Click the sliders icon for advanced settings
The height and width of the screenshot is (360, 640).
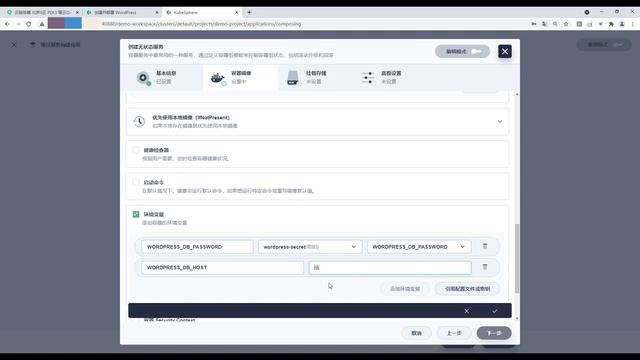tap(368, 78)
